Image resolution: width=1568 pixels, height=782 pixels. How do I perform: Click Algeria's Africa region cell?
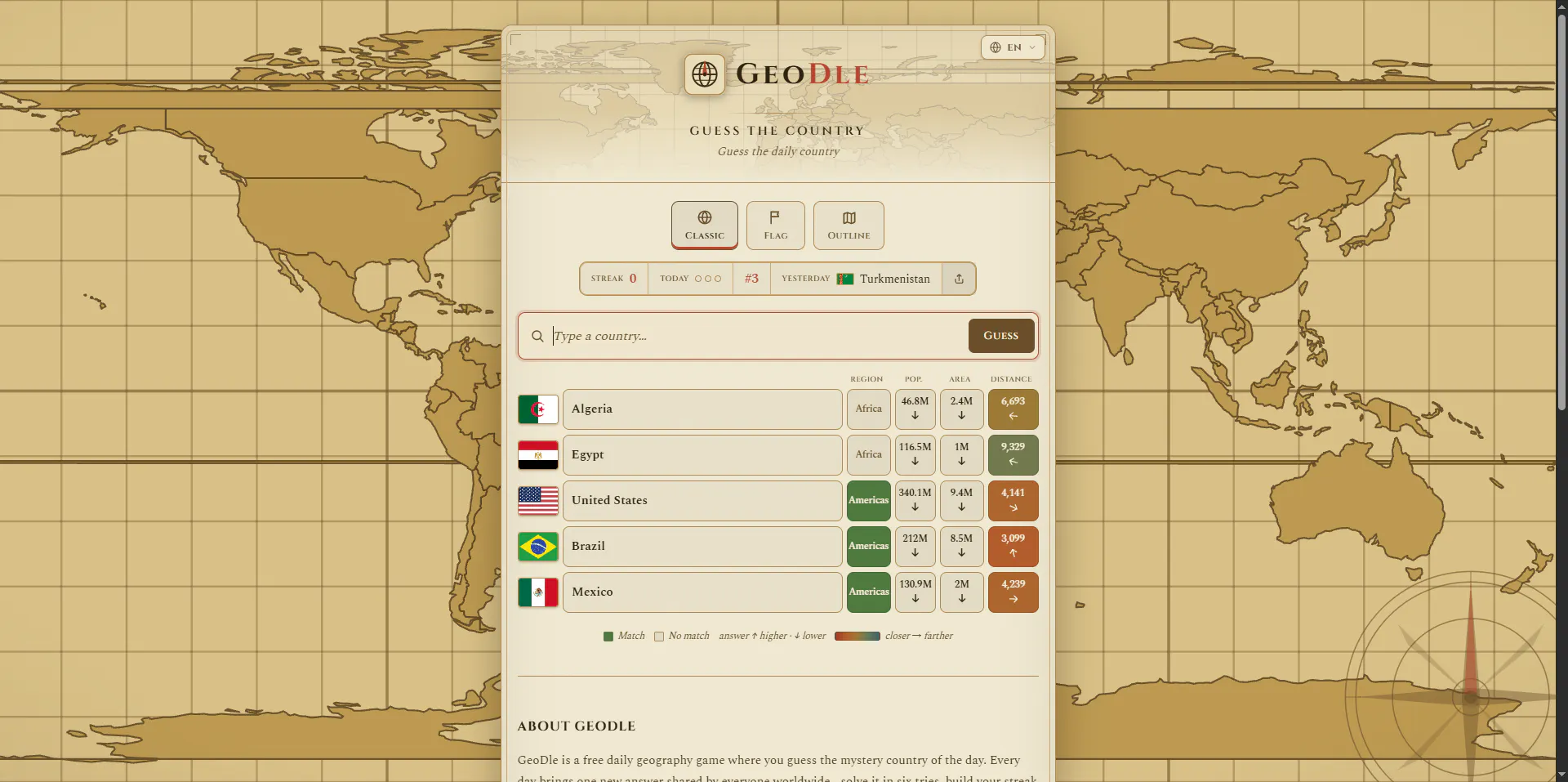tap(869, 409)
